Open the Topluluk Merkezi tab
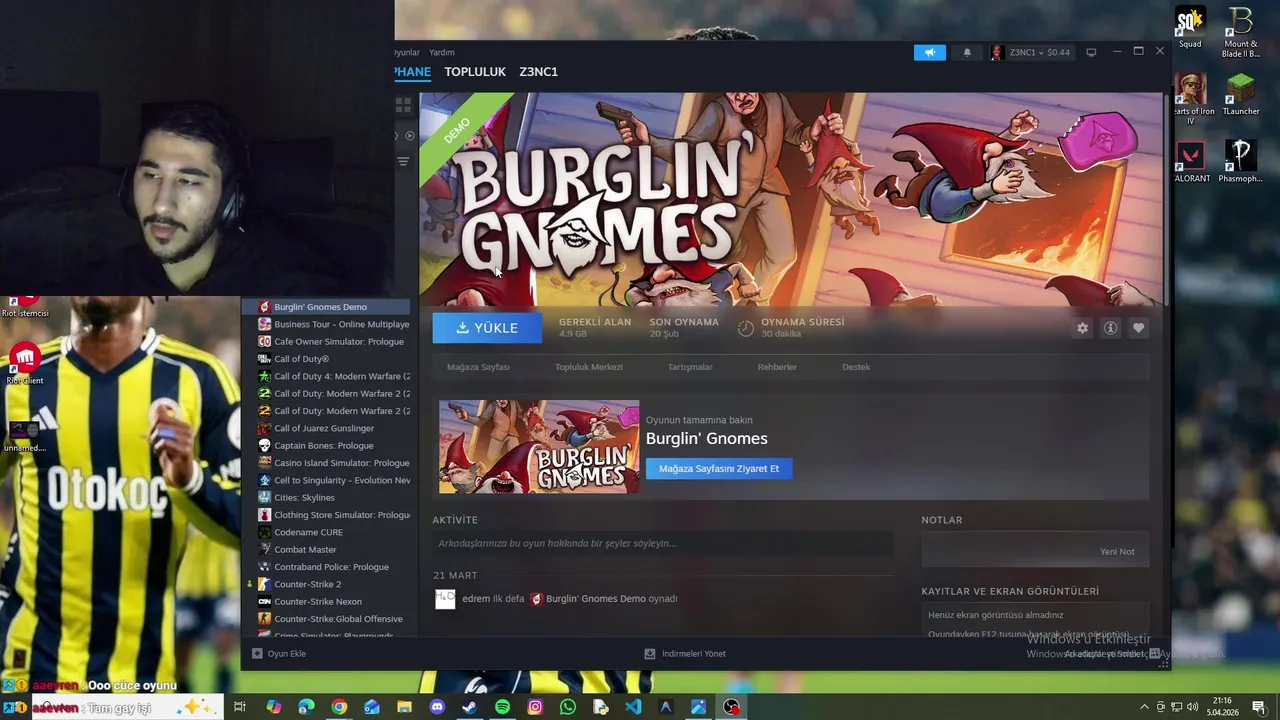The image size is (1280, 720). click(589, 367)
